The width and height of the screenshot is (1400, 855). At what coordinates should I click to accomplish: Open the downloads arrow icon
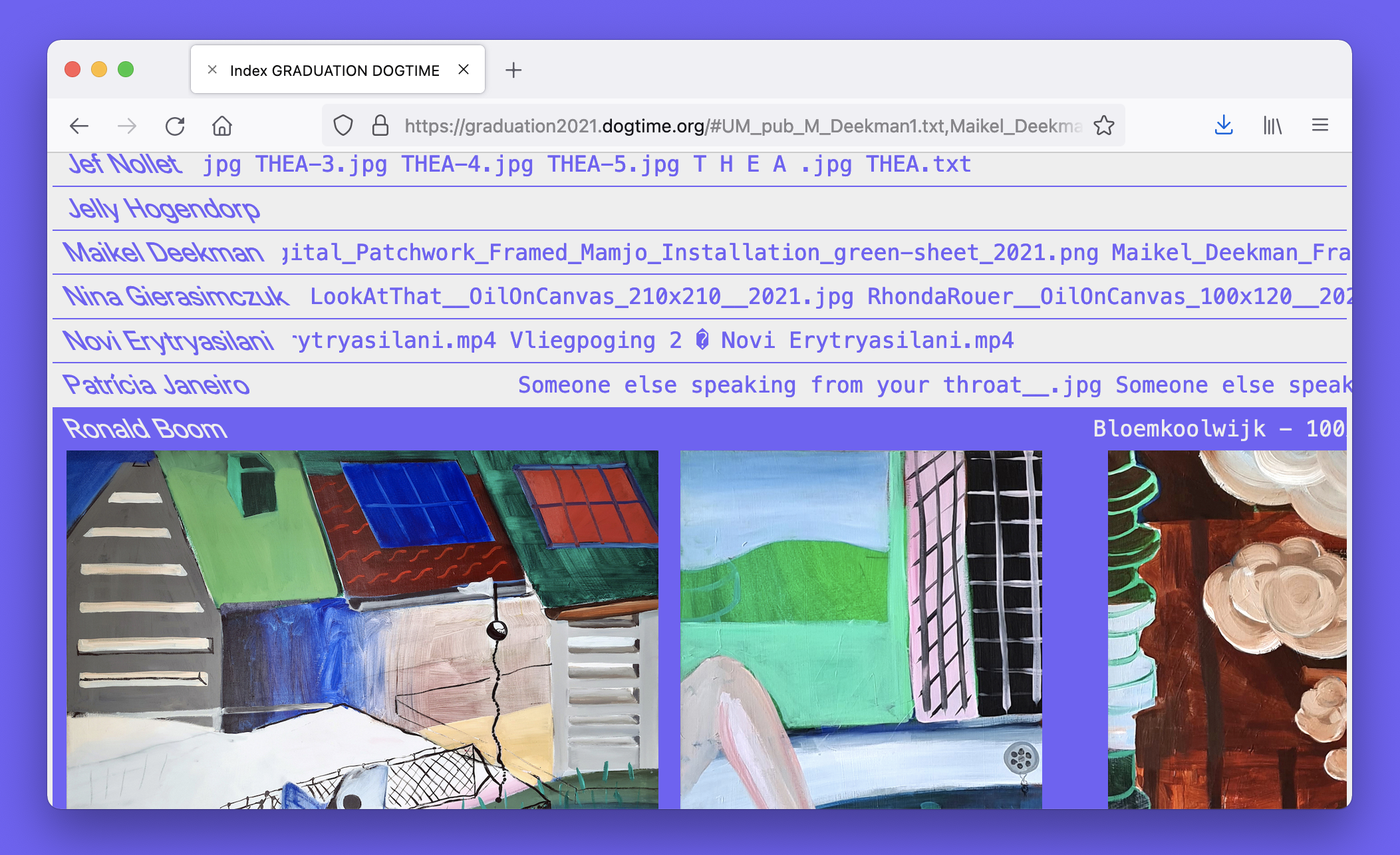pos(1224,126)
